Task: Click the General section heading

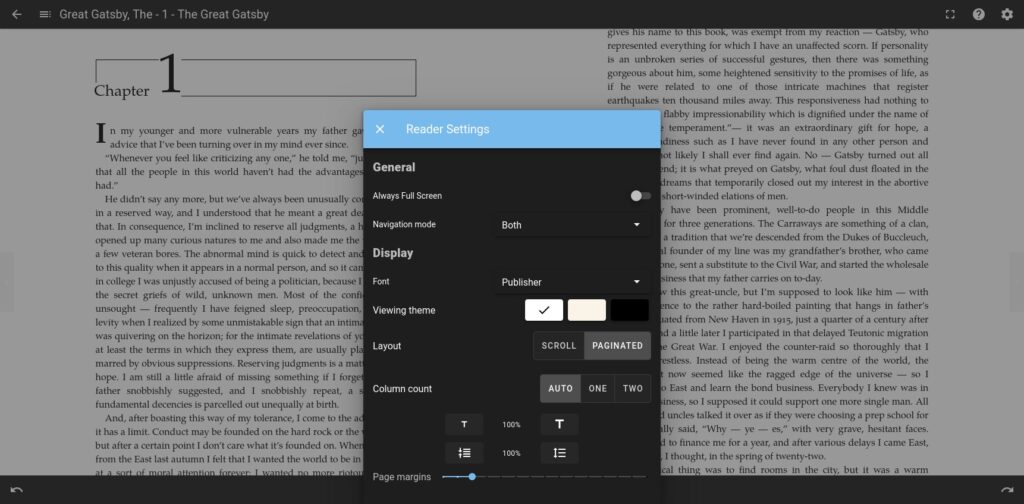Action: [394, 167]
